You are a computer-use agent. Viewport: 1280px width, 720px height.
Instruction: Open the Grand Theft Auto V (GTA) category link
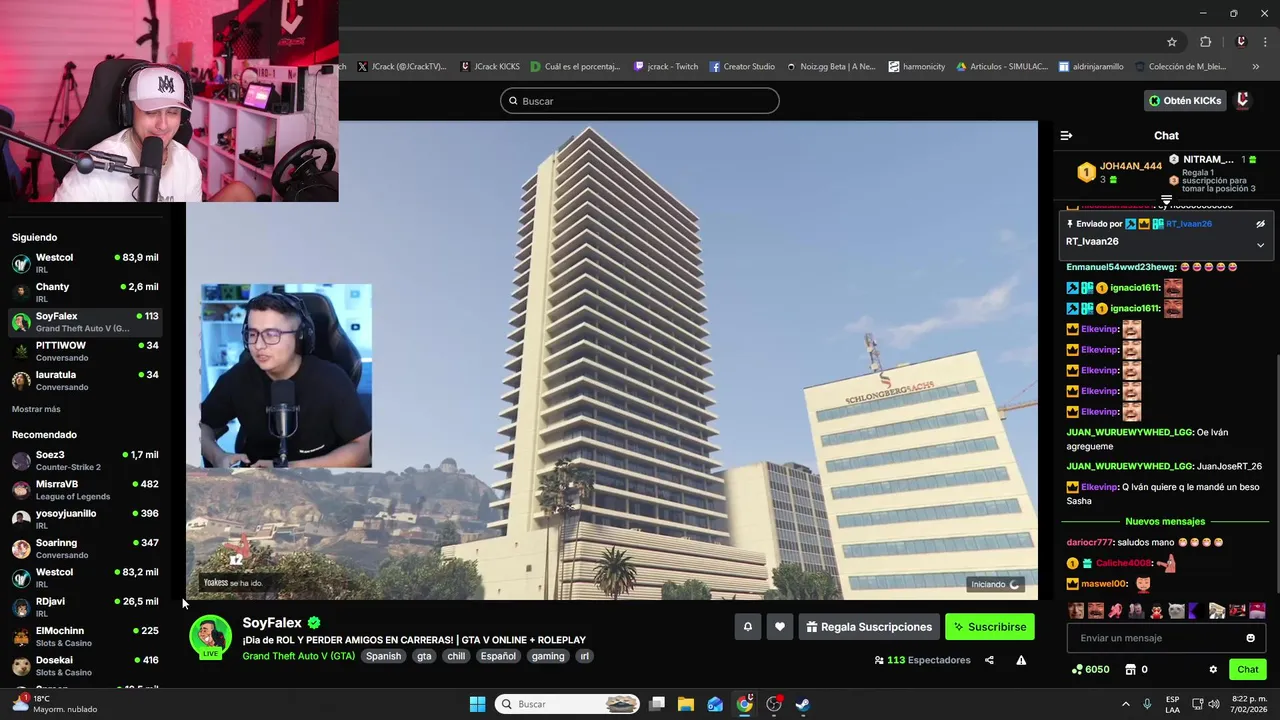[x=298, y=656]
